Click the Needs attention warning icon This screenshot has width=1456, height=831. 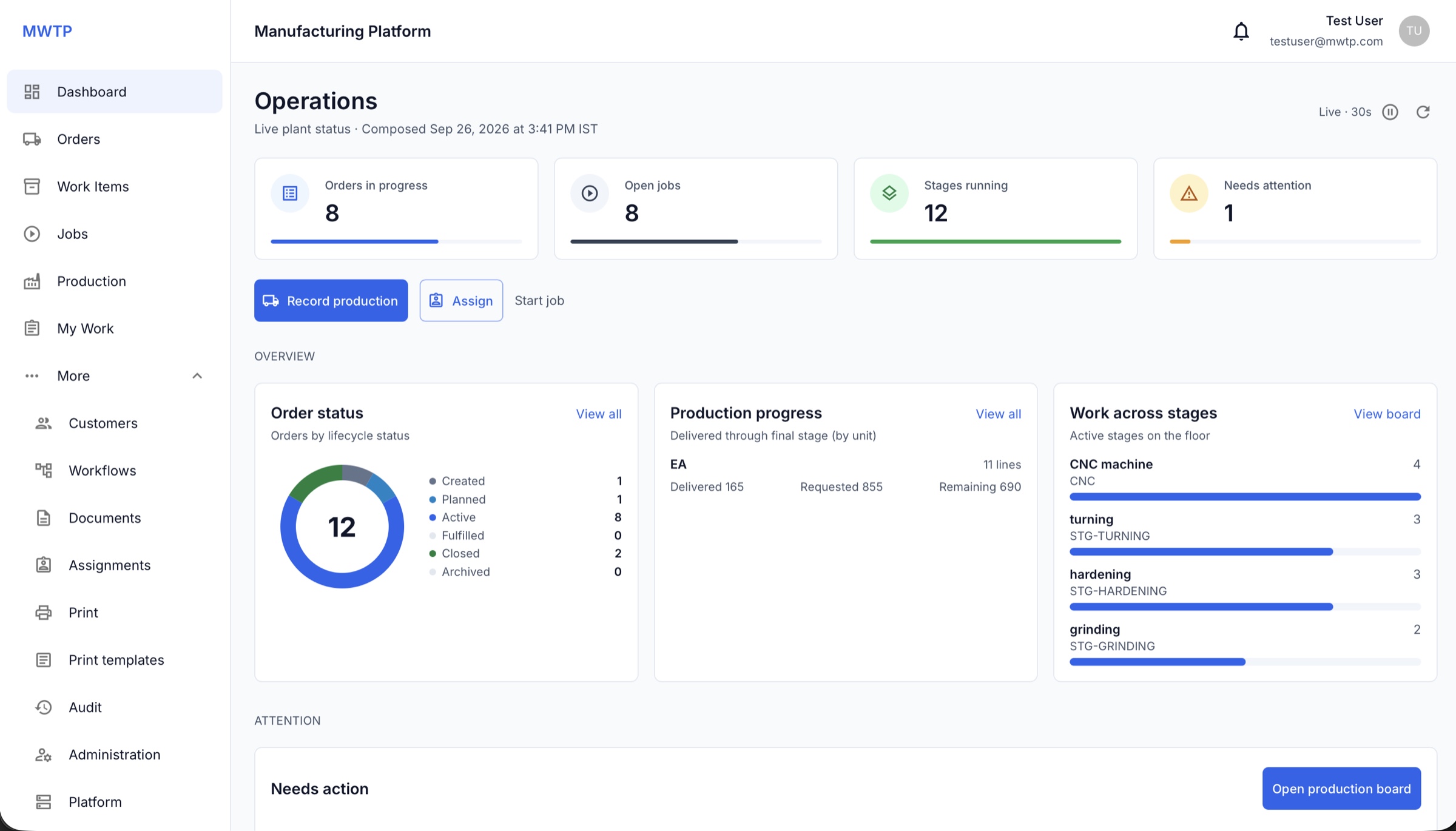coord(1189,193)
